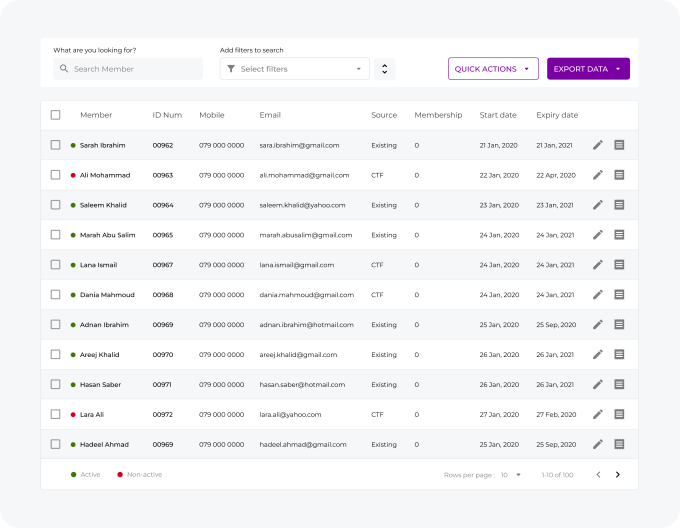
Task: Open details list icon for Hadeel Ahmad
Action: tap(619, 444)
